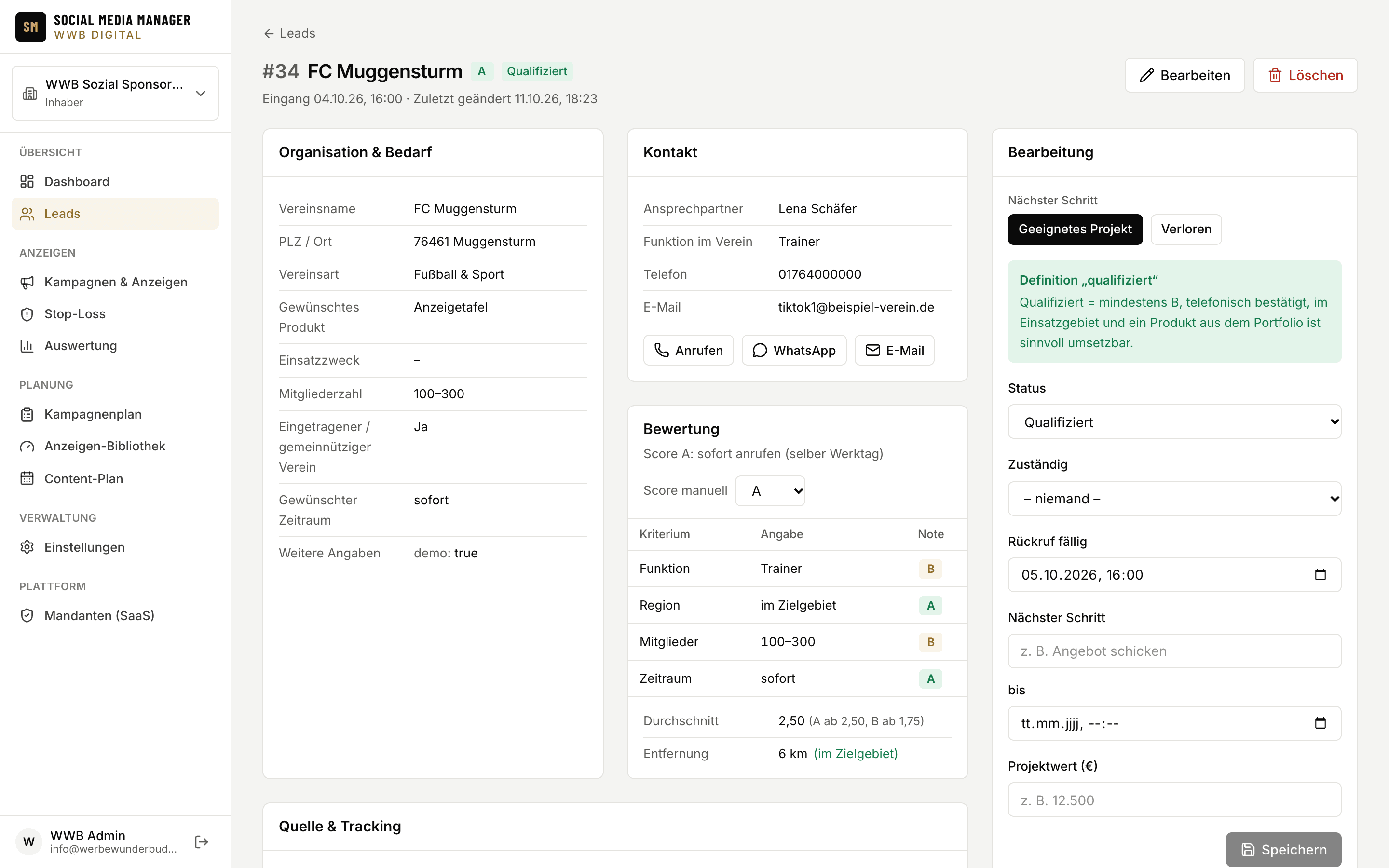
Task: Click the B grade in Mitglieder row
Action: 930,642
